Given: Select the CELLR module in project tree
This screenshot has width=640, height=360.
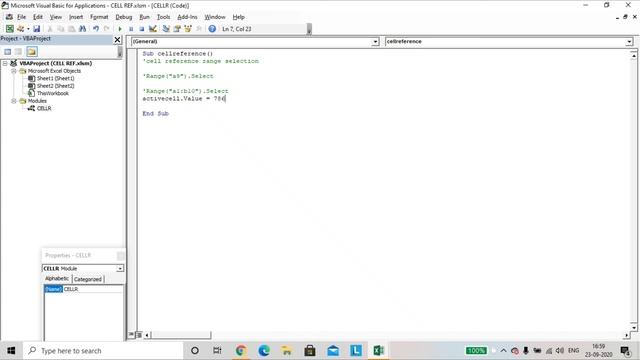Looking at the screenshot, I should tap(44, 108).
